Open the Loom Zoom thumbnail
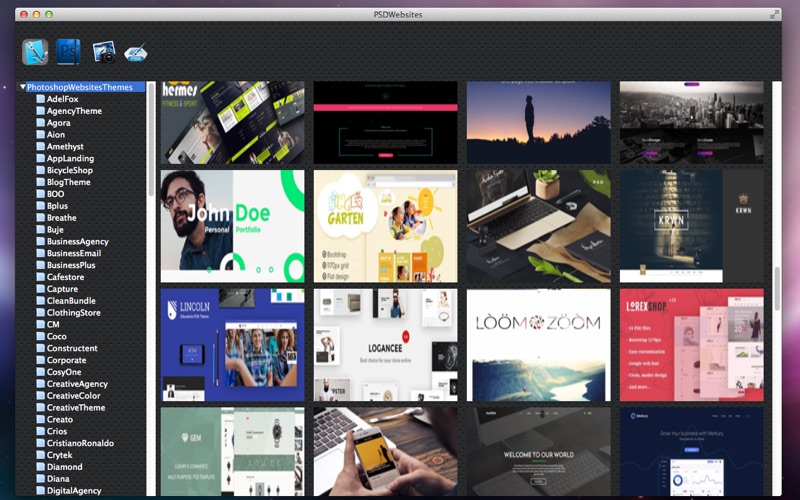 tap(539, 345)
